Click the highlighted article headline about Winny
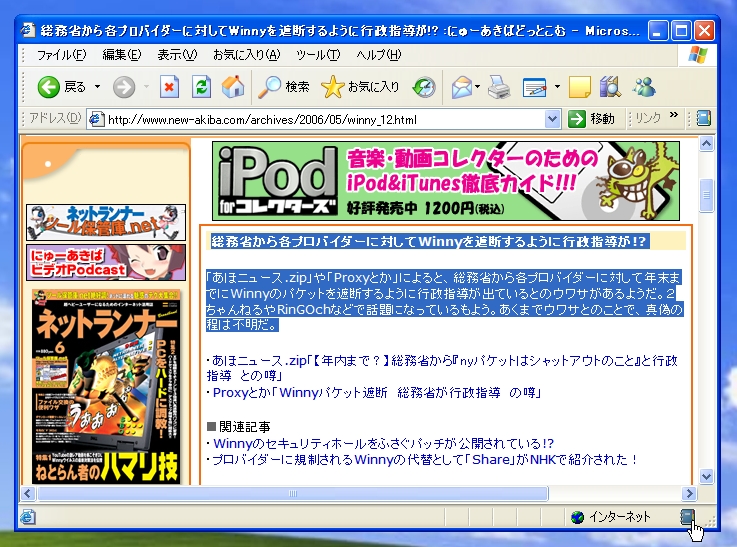This screenshot has width=737, height=547. [430, 242]
